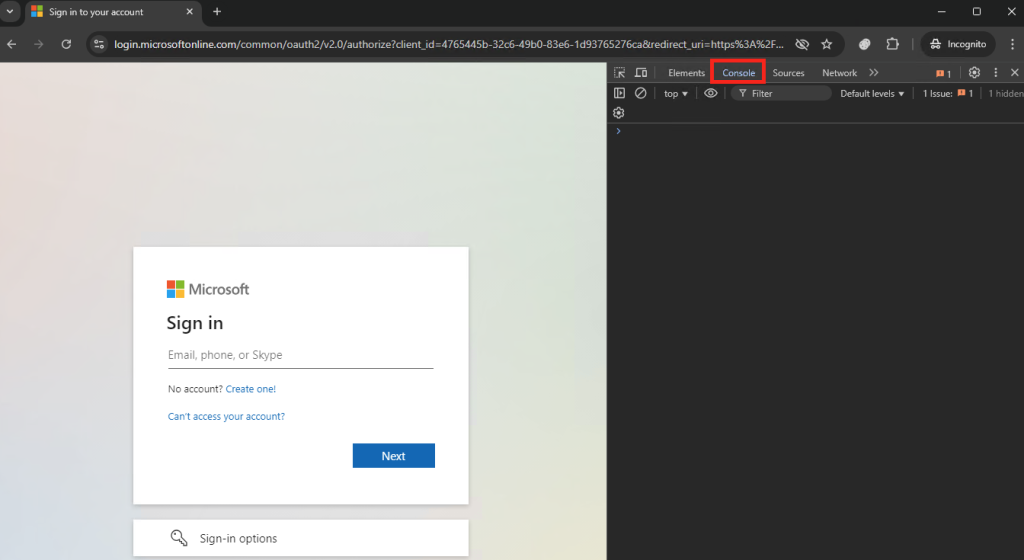Click the Incognito profile button

click(x=958, y=44)
